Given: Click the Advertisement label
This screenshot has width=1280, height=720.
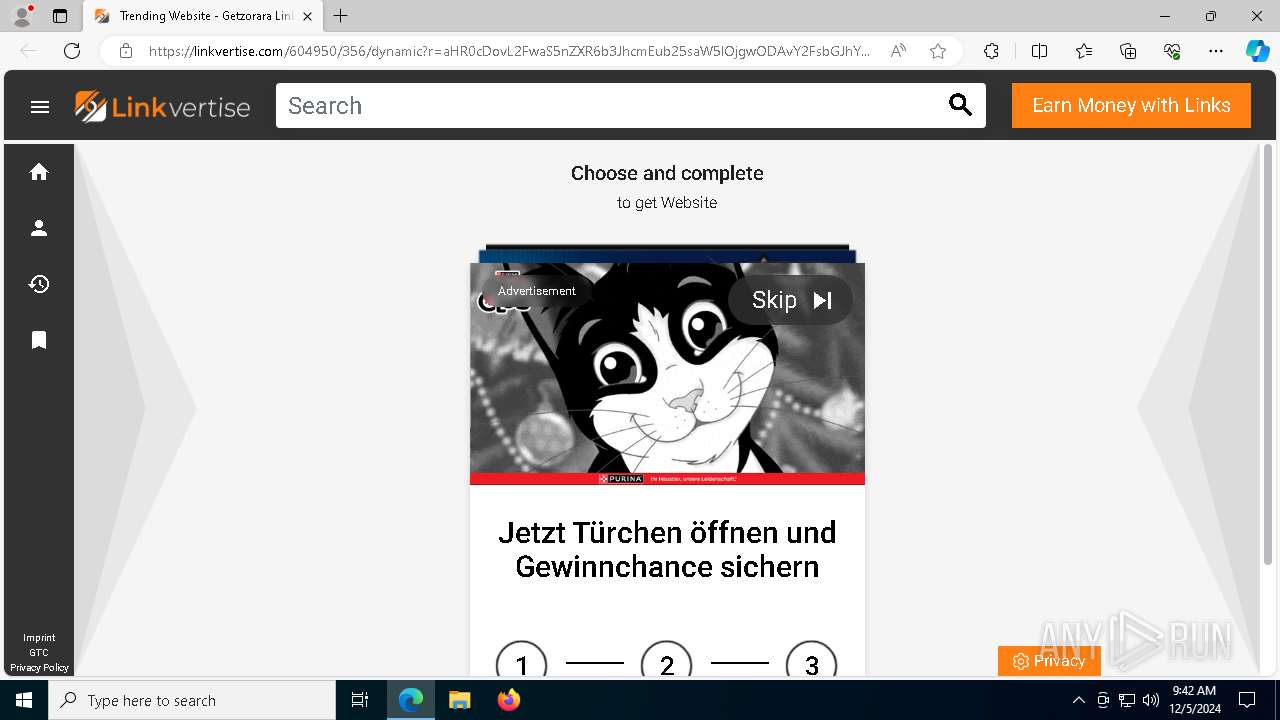Looking at the screenshot, I should point(537,291).
